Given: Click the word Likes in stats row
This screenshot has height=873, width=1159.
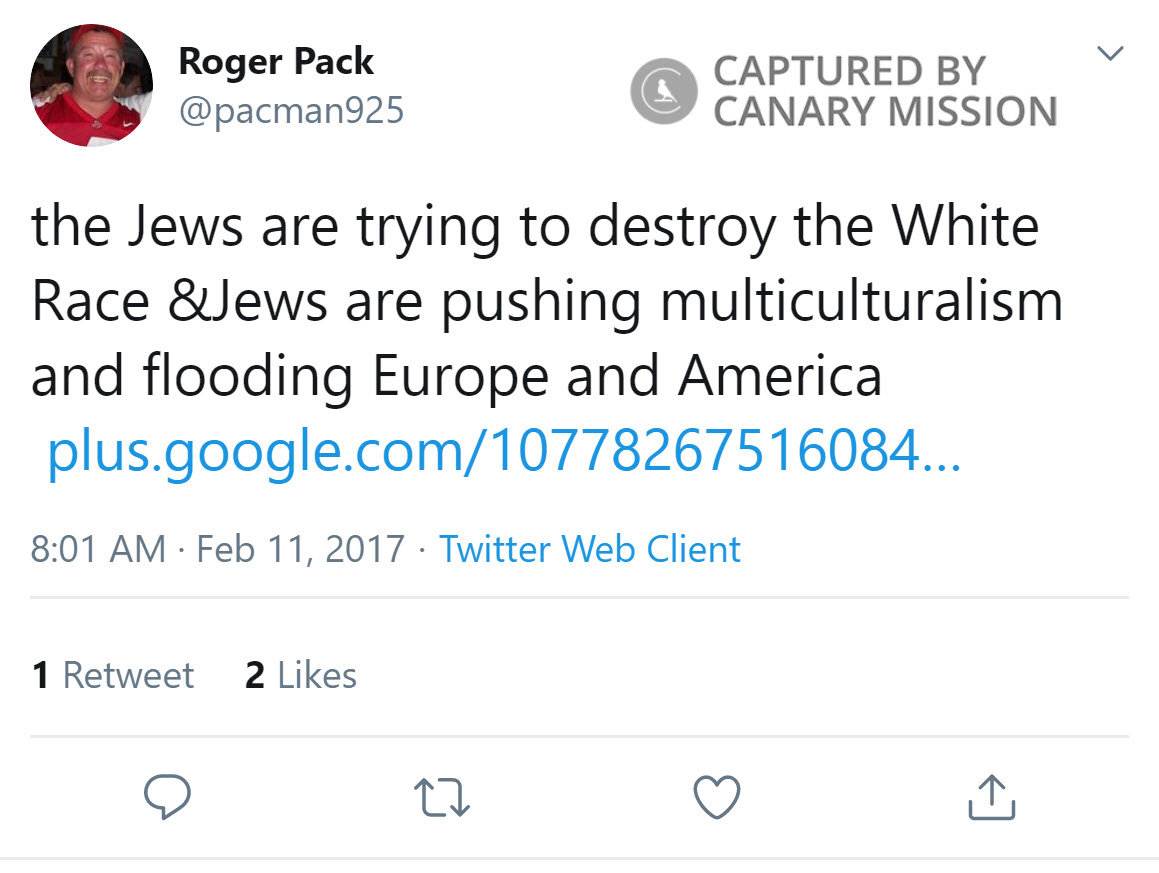Looking at the screenshot, I should point(317,675).
